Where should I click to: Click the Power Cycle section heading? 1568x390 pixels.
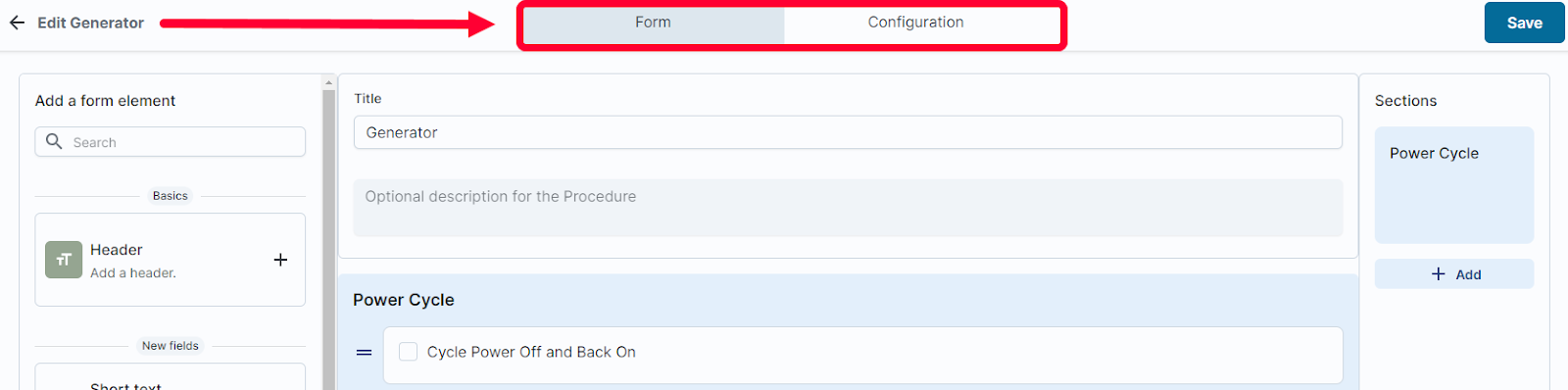point(404,300)
